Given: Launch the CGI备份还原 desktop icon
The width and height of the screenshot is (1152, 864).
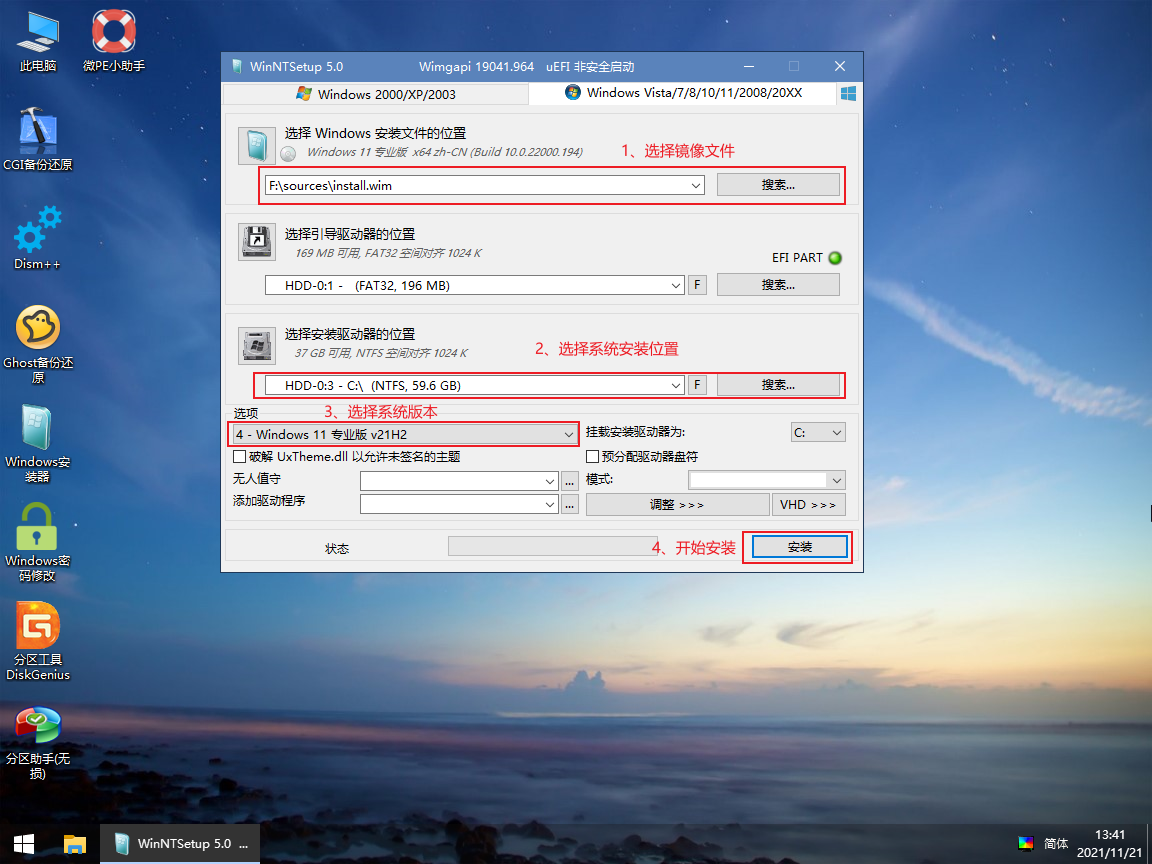Looking at the screenshot, I should (38, 140).
